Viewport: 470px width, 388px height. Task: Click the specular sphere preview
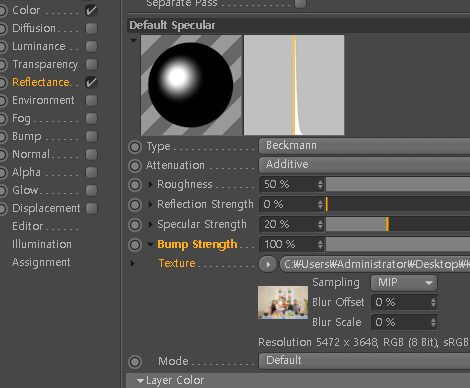(191, 85)
